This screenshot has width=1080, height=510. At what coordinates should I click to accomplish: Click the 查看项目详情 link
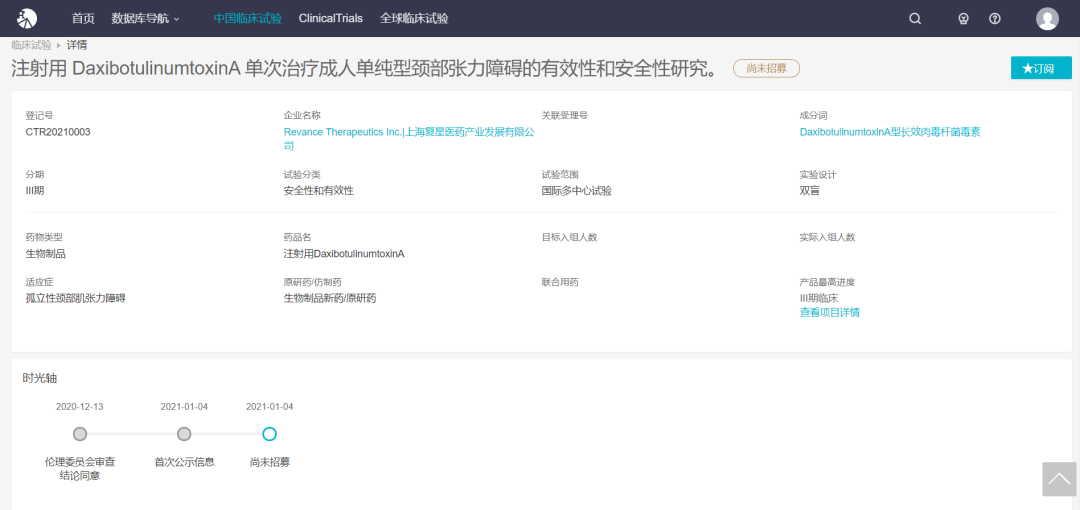[x=829, y=313]
